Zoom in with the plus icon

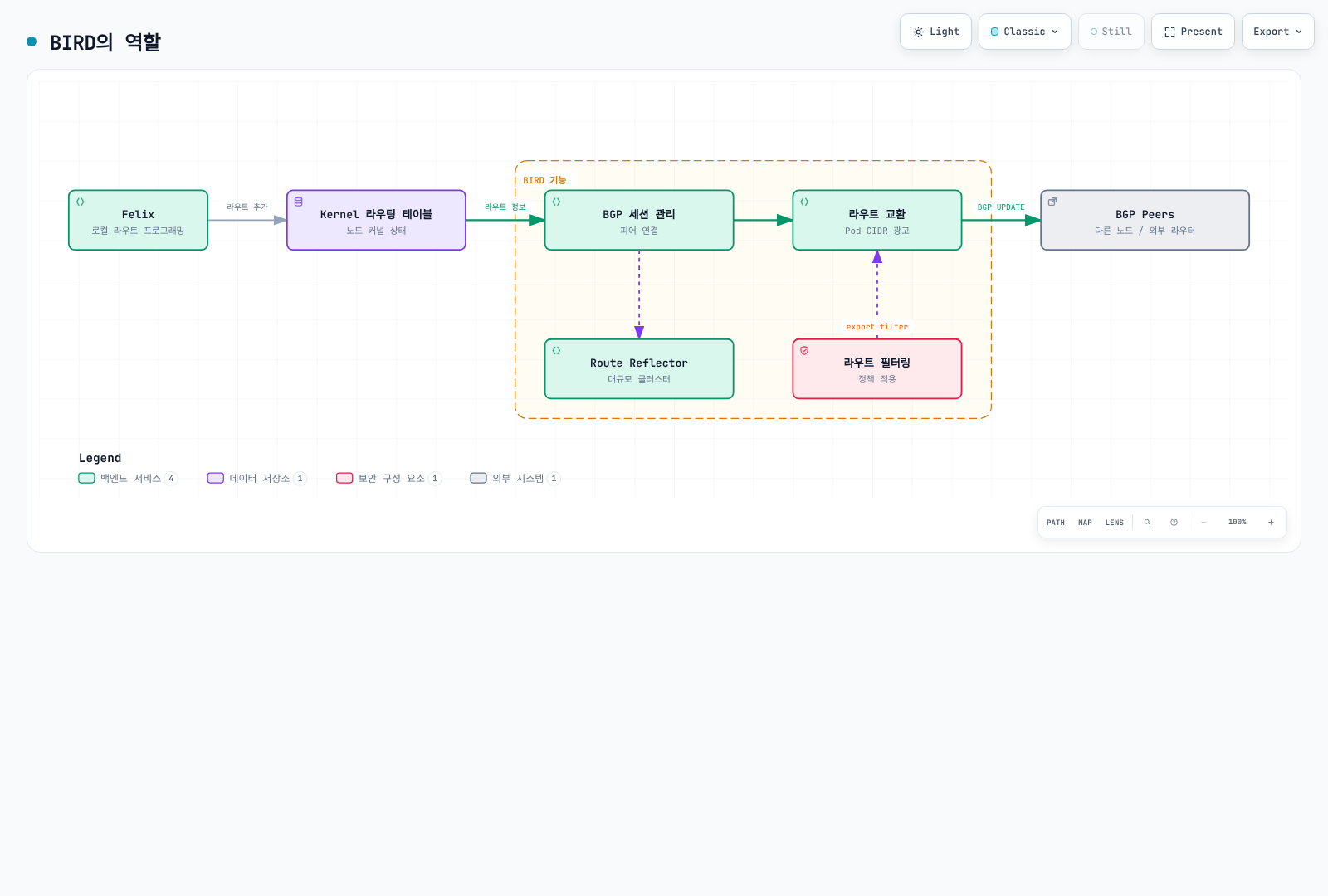tap(1271, 523)
